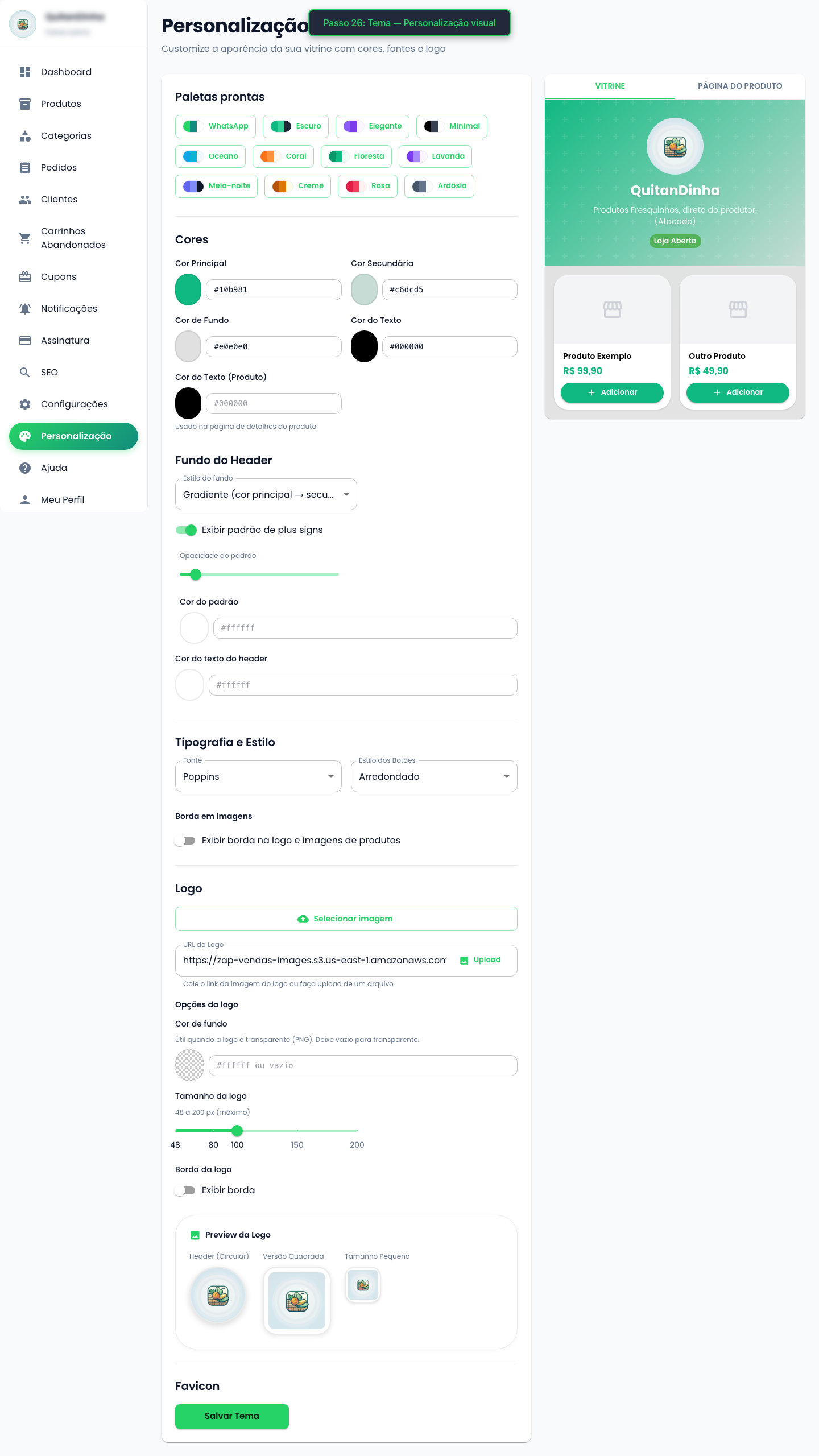Select the SEO magnifier icon
819x1456 pixels.
tap(25, 372)
